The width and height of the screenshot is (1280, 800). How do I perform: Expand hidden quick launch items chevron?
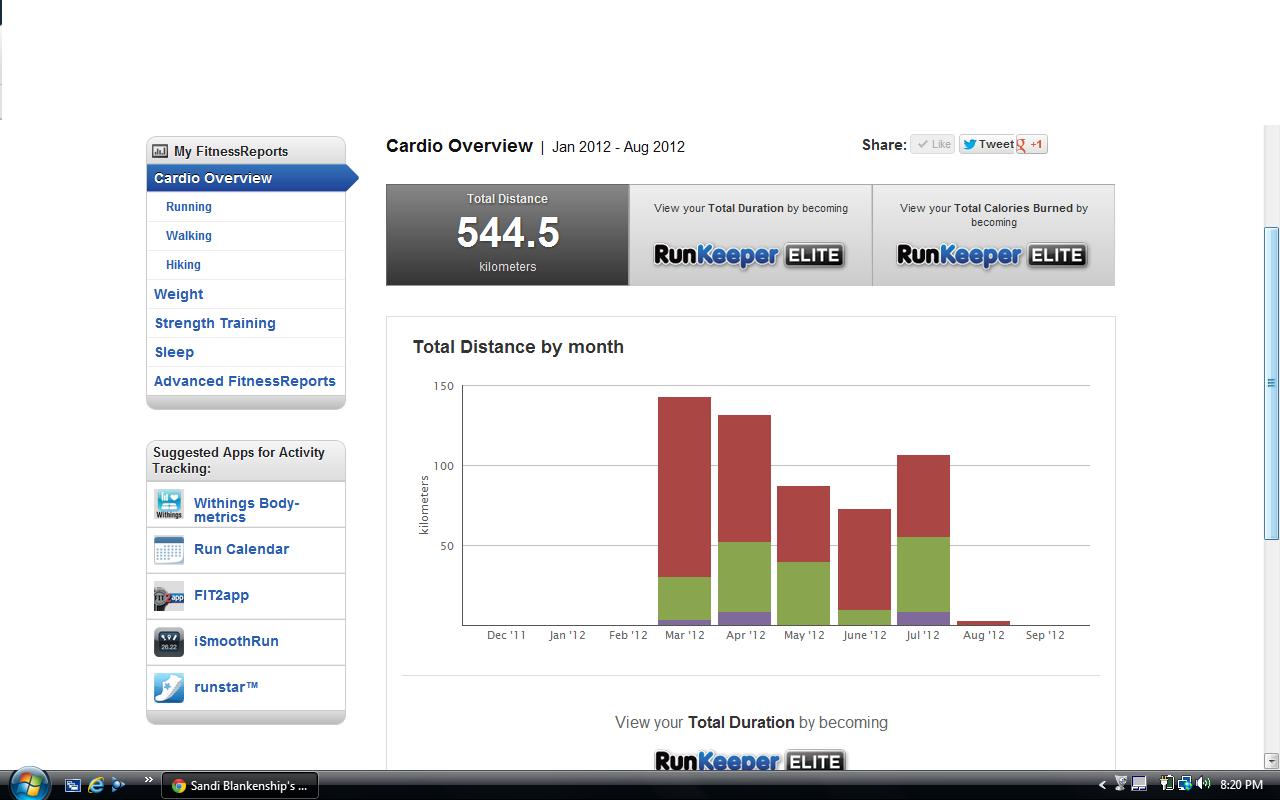[149, 781]
